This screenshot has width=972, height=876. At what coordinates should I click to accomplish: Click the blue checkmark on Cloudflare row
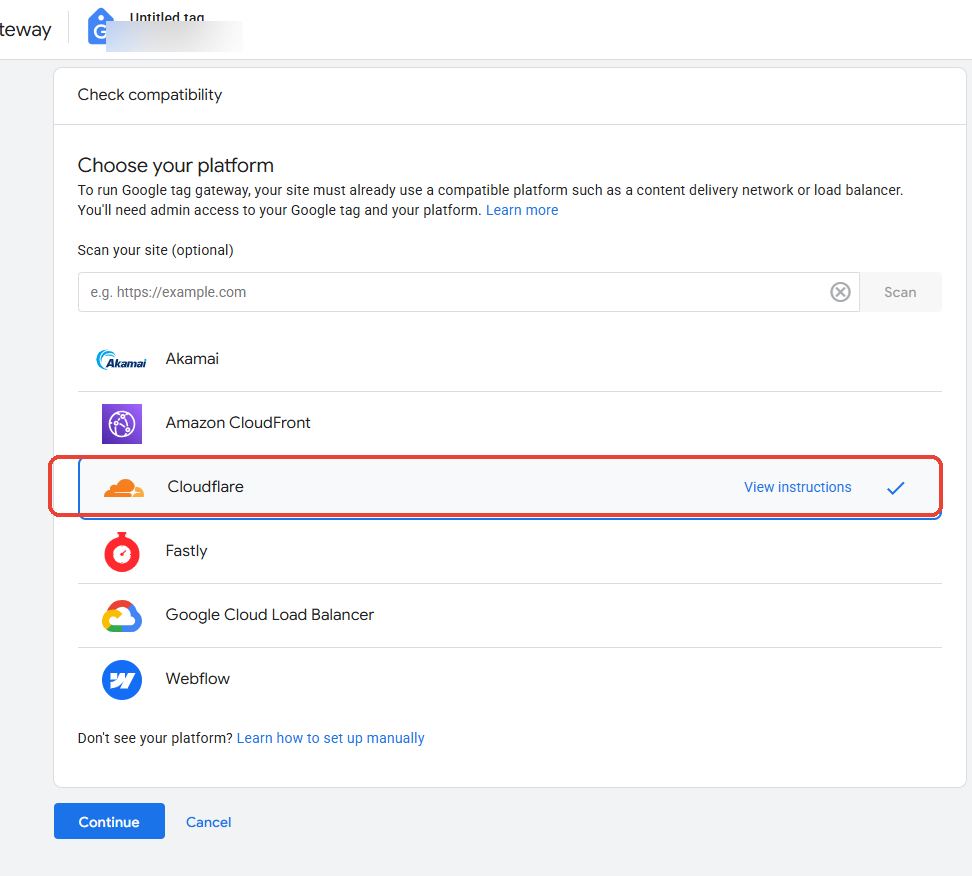895,488
